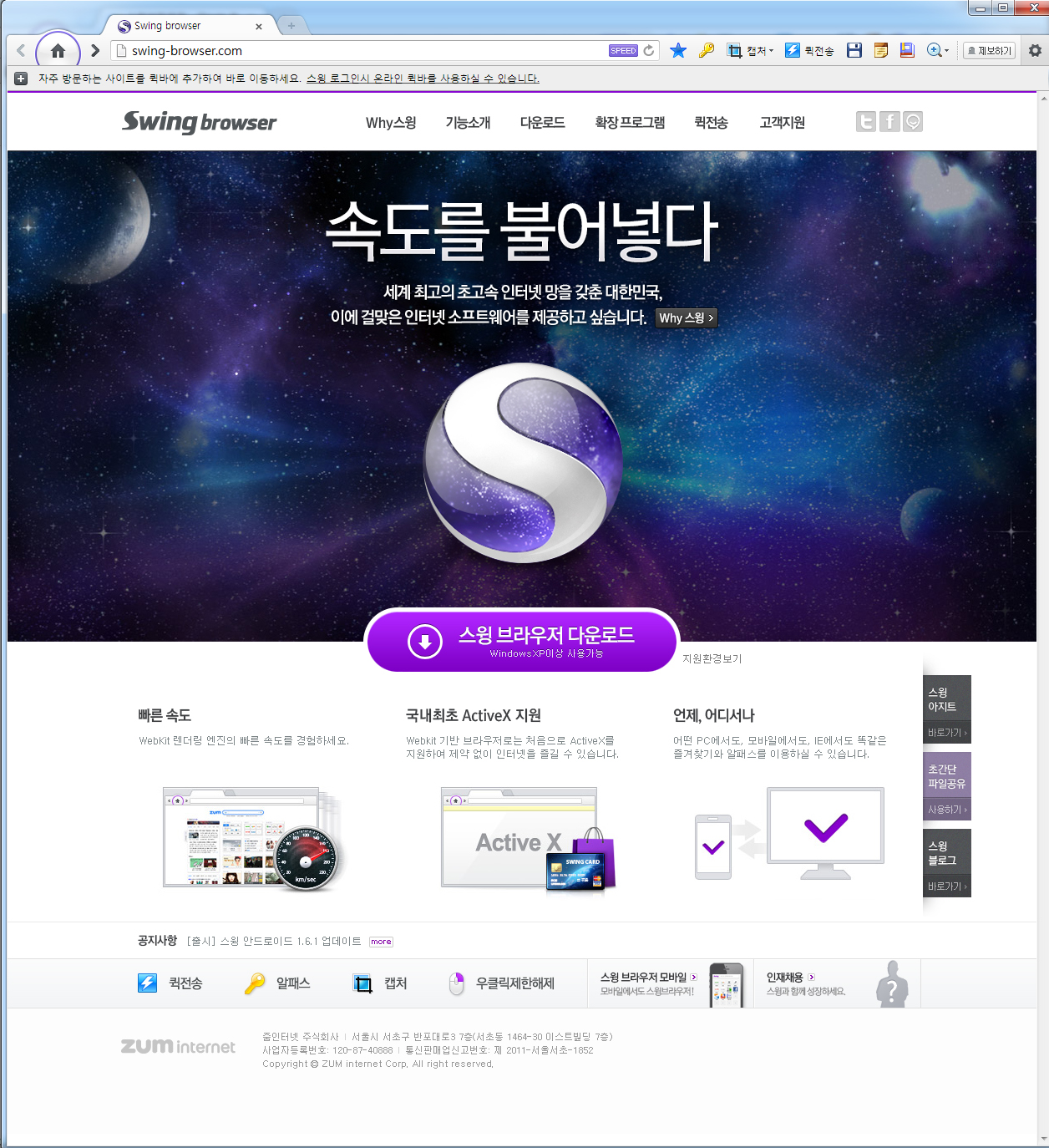Open a new tab with plus button
1049x1148 pixels.
(x=291, y=26)
